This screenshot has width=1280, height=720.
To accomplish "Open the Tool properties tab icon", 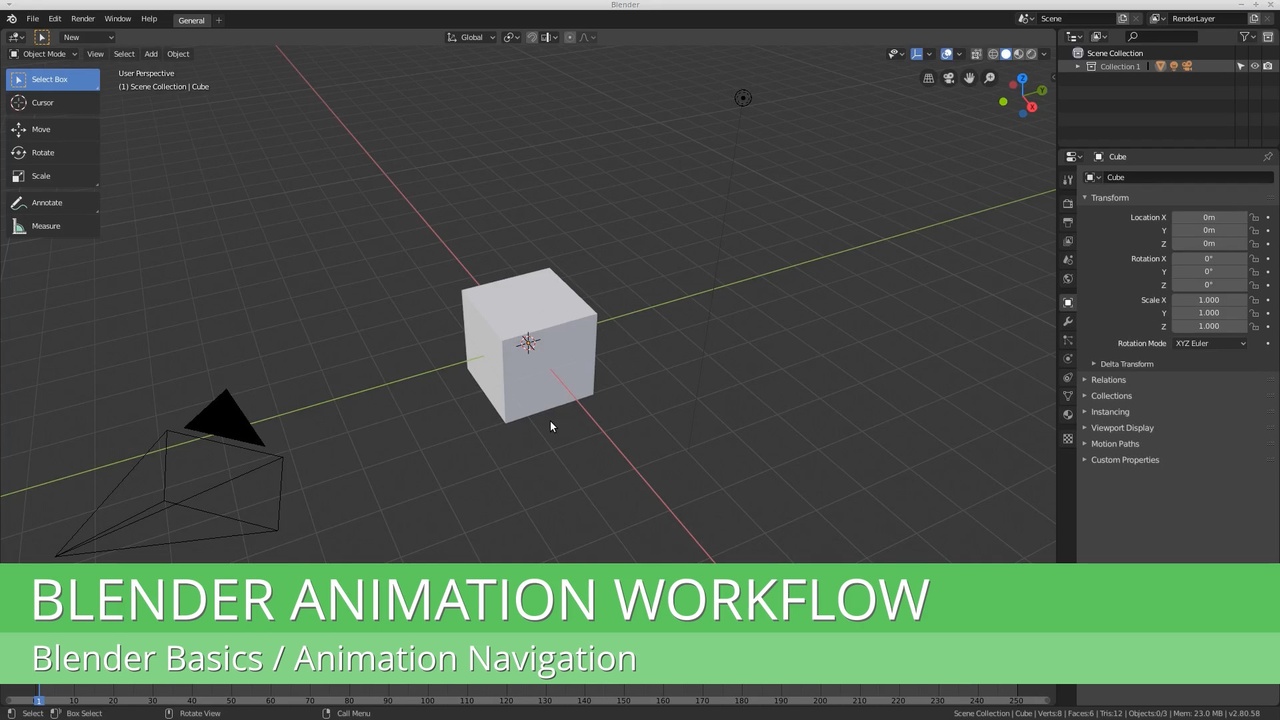I will (1068, 180).
